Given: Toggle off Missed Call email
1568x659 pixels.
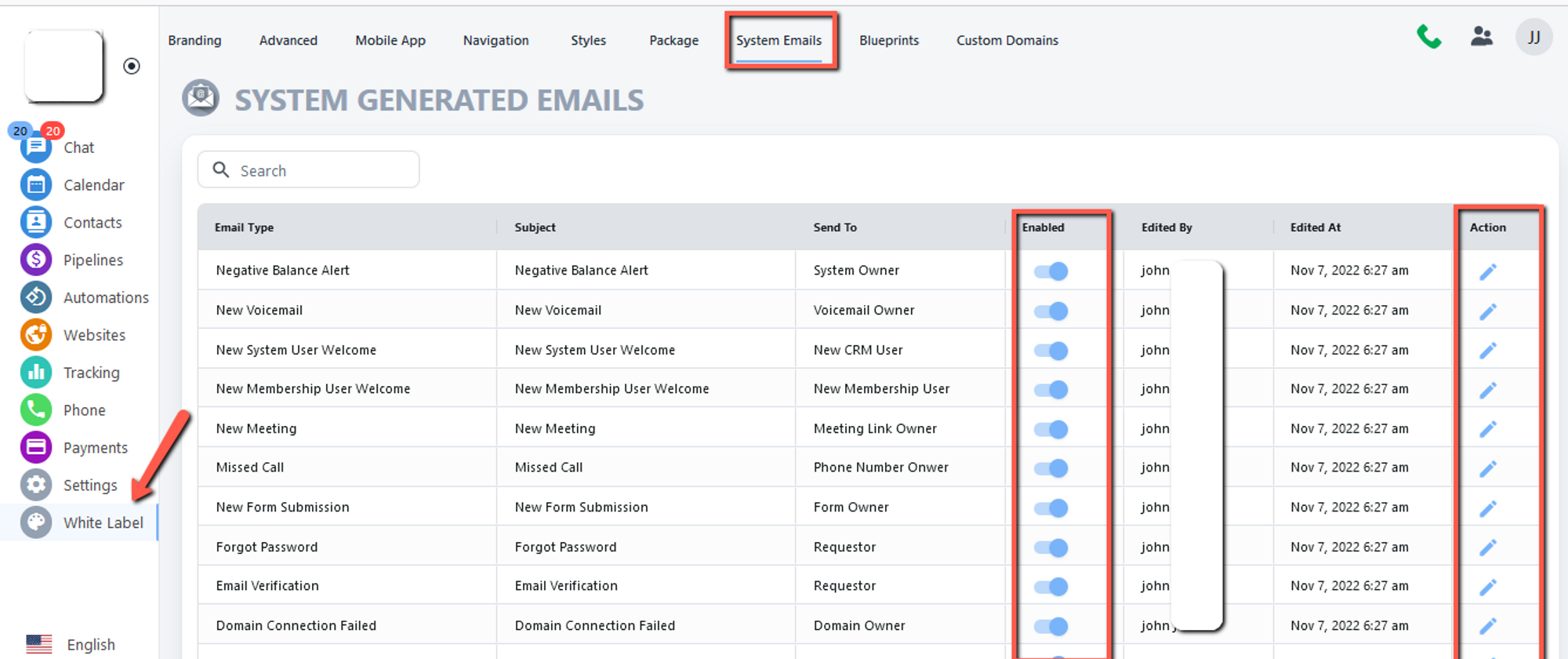Looking at the screenshot, I should [x=1051, y=468].
